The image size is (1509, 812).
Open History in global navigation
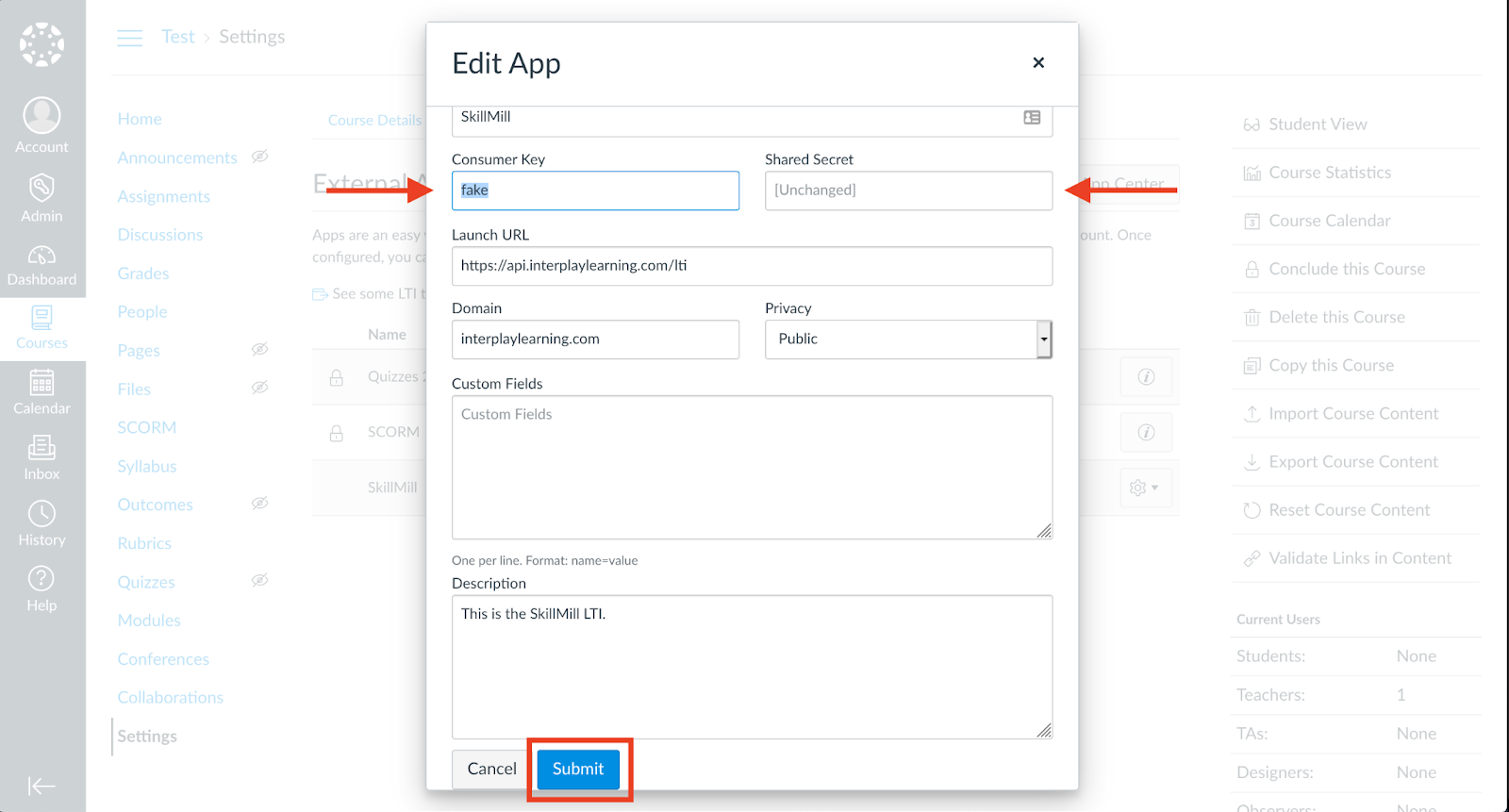point(41,523)
